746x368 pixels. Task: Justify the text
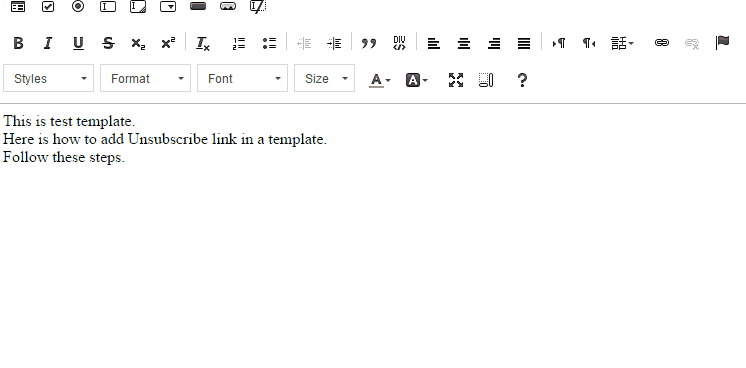[x=524, y=43]
